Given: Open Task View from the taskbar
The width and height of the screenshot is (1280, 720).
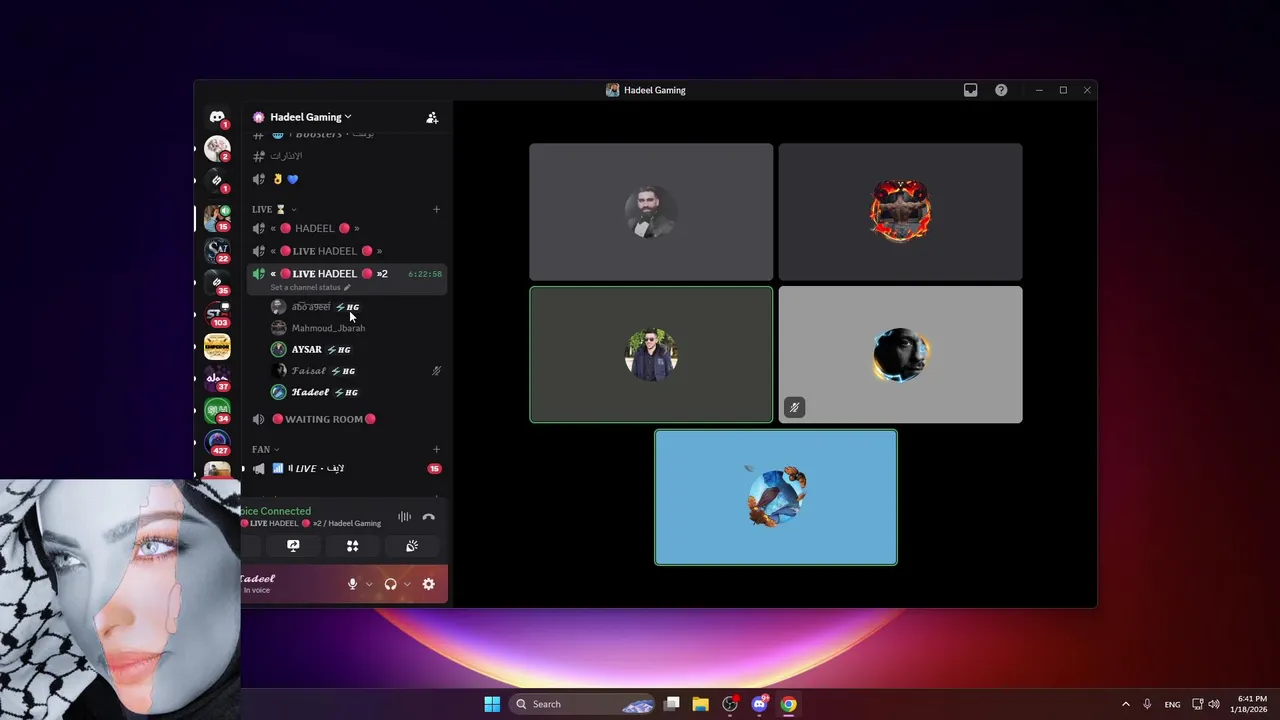Looking at the screenshot, I should (672, 704).
